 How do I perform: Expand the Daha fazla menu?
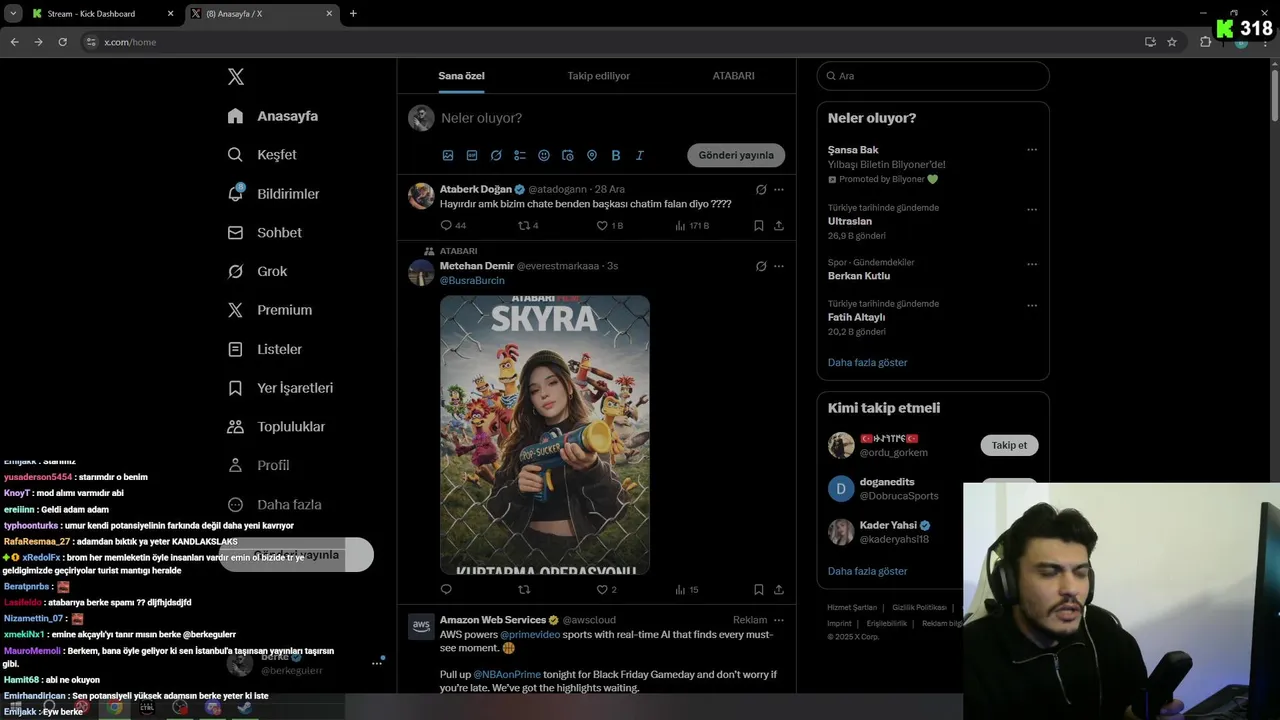[274, 505]
